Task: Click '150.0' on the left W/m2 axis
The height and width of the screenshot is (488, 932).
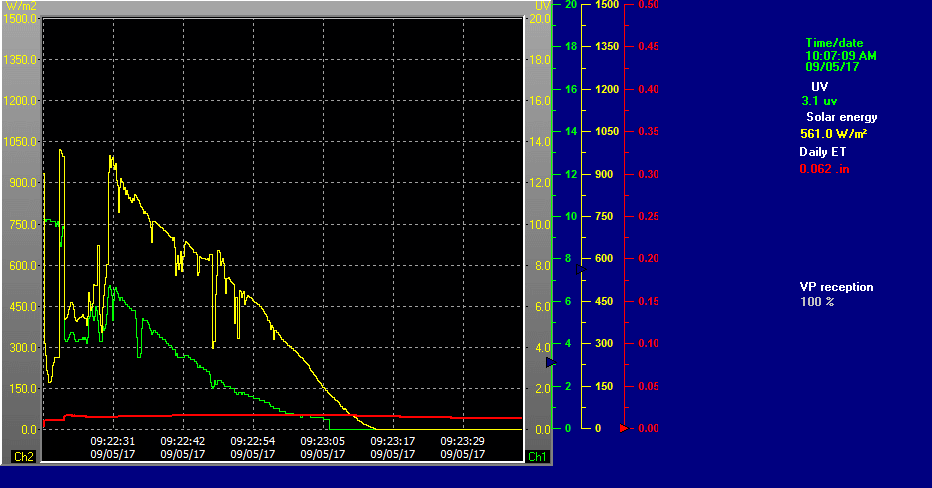Action: click(23, 389)
